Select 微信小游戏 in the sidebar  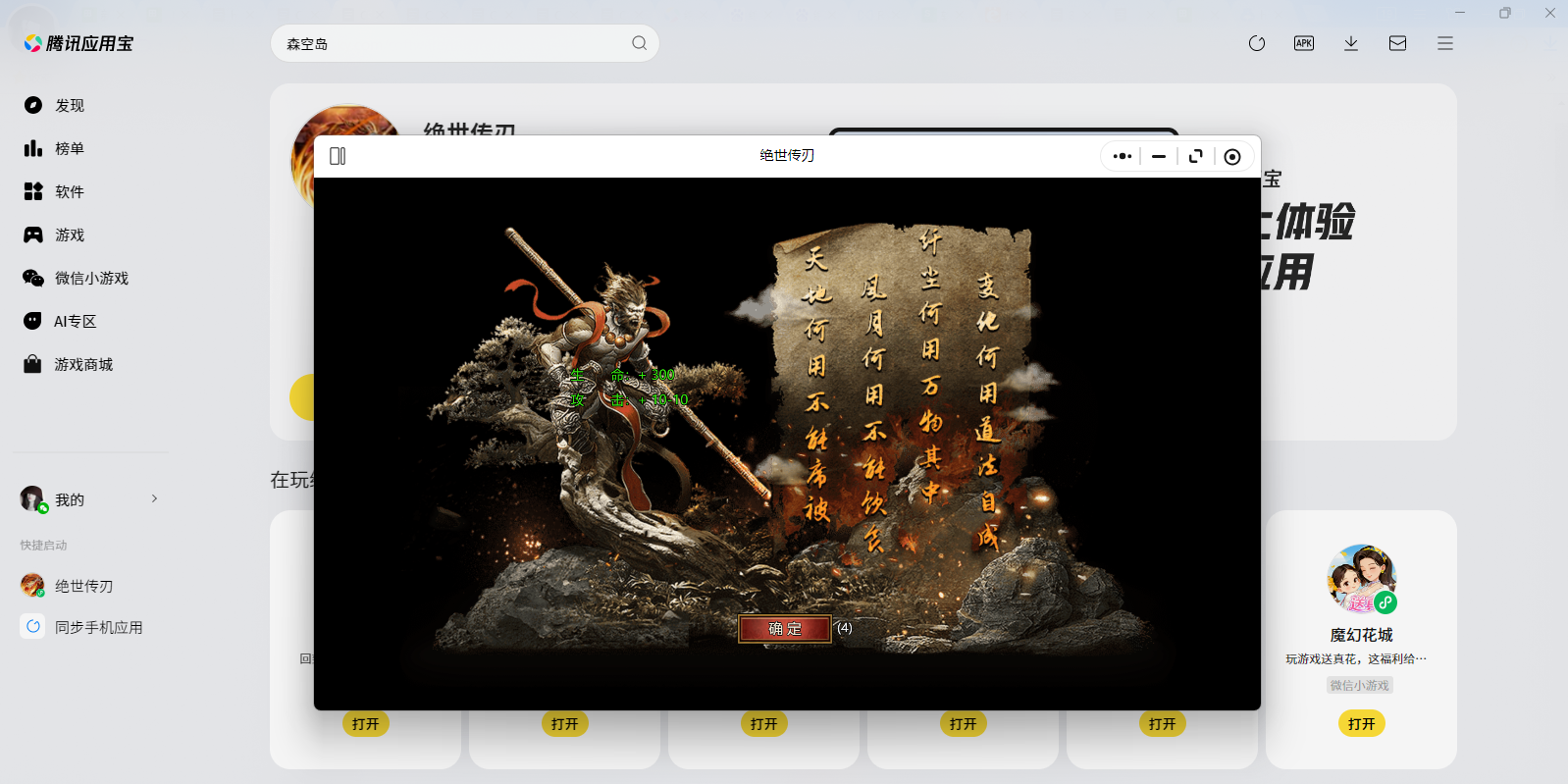(x=90, y=278)
